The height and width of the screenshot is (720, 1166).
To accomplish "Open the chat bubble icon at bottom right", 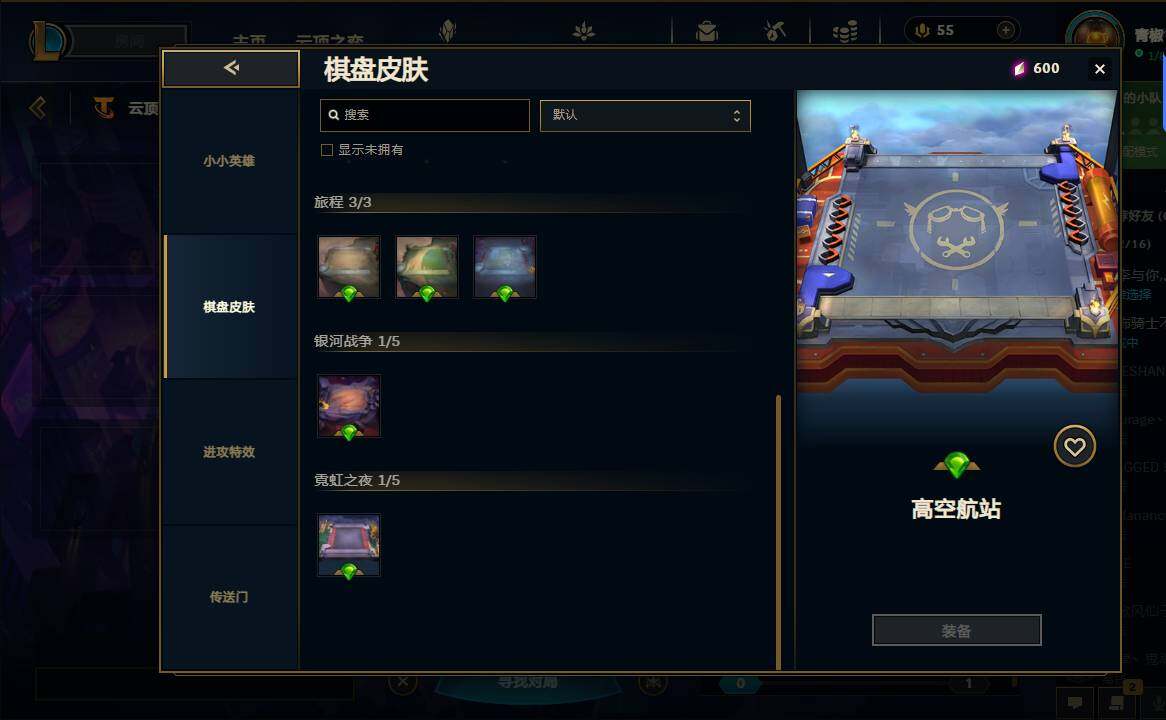I will (x=1075, y=702).
